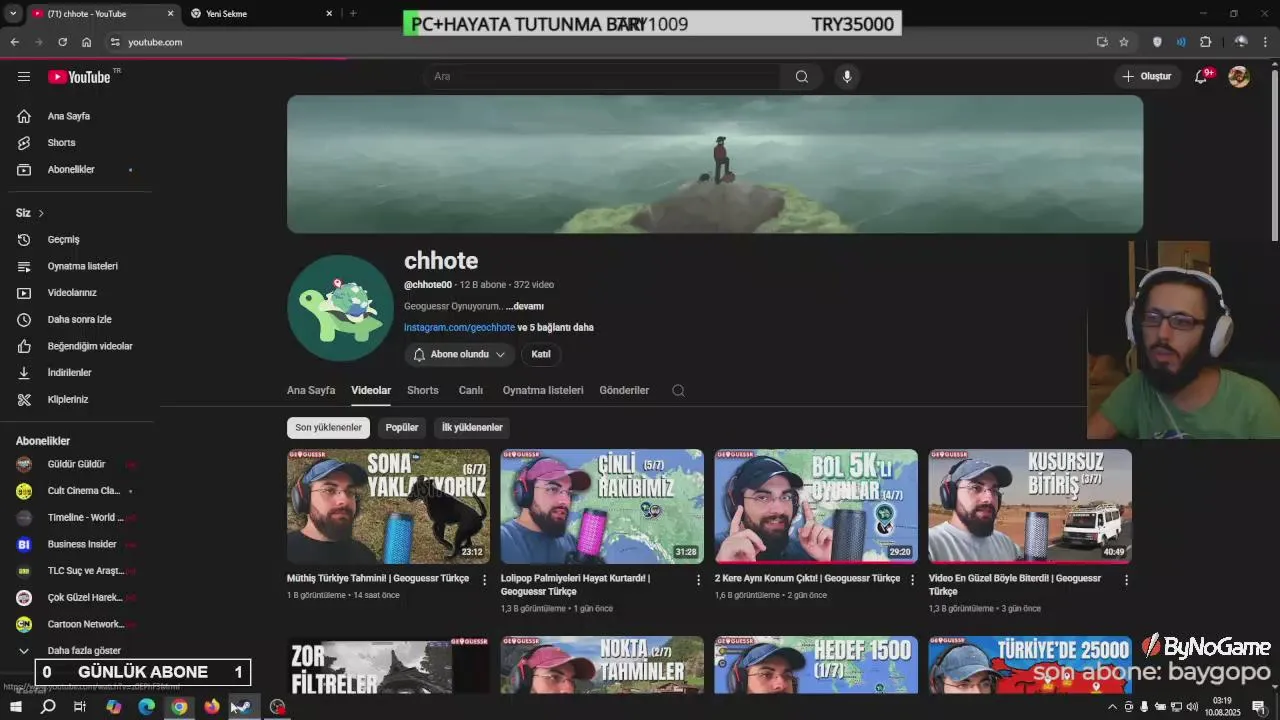Switch to Gönderiler tab
This screenshot has height=720, width=1280.
point(624,391)
